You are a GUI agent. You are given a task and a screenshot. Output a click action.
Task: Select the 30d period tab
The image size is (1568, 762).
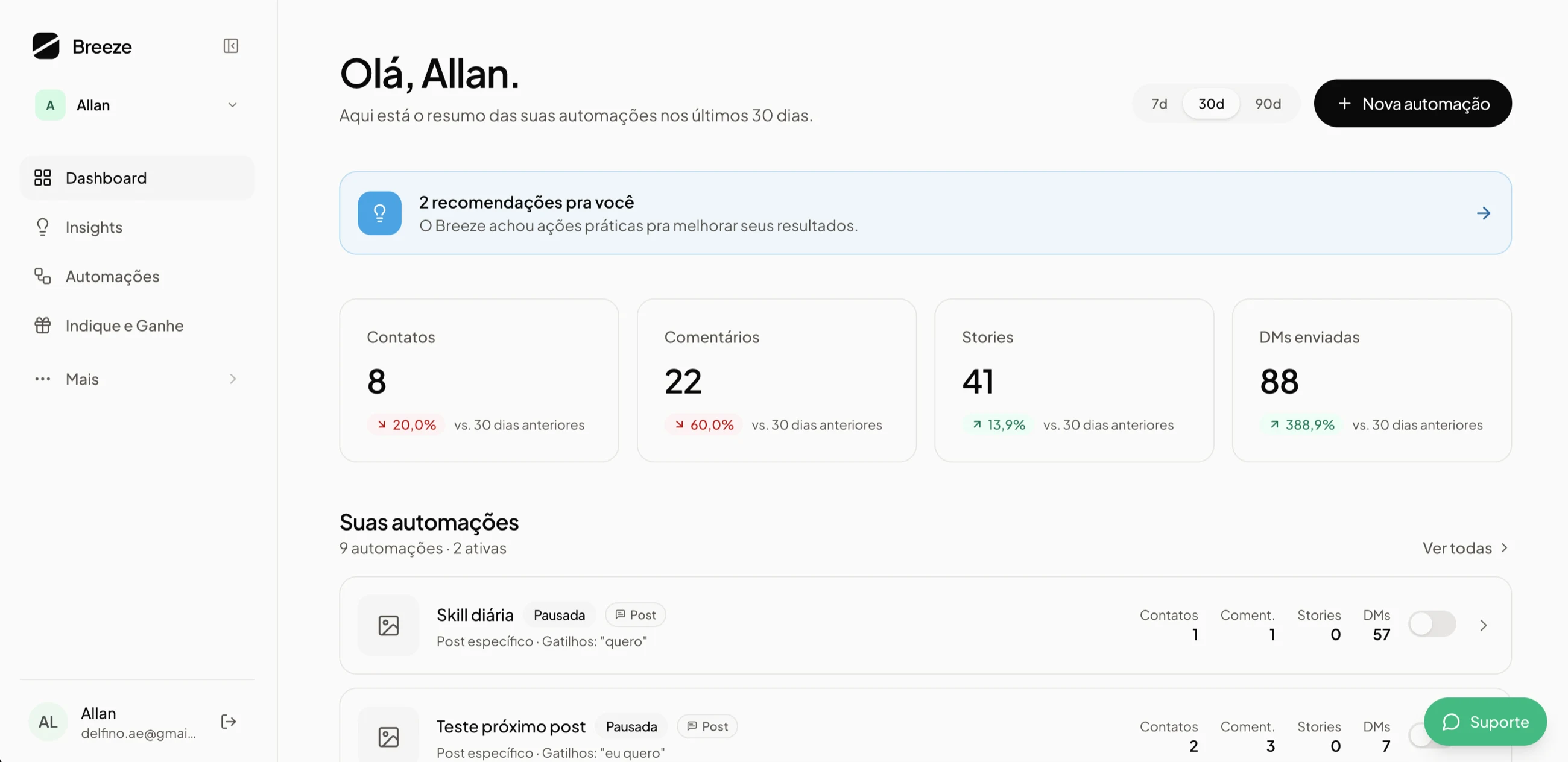coord(1211,104)
